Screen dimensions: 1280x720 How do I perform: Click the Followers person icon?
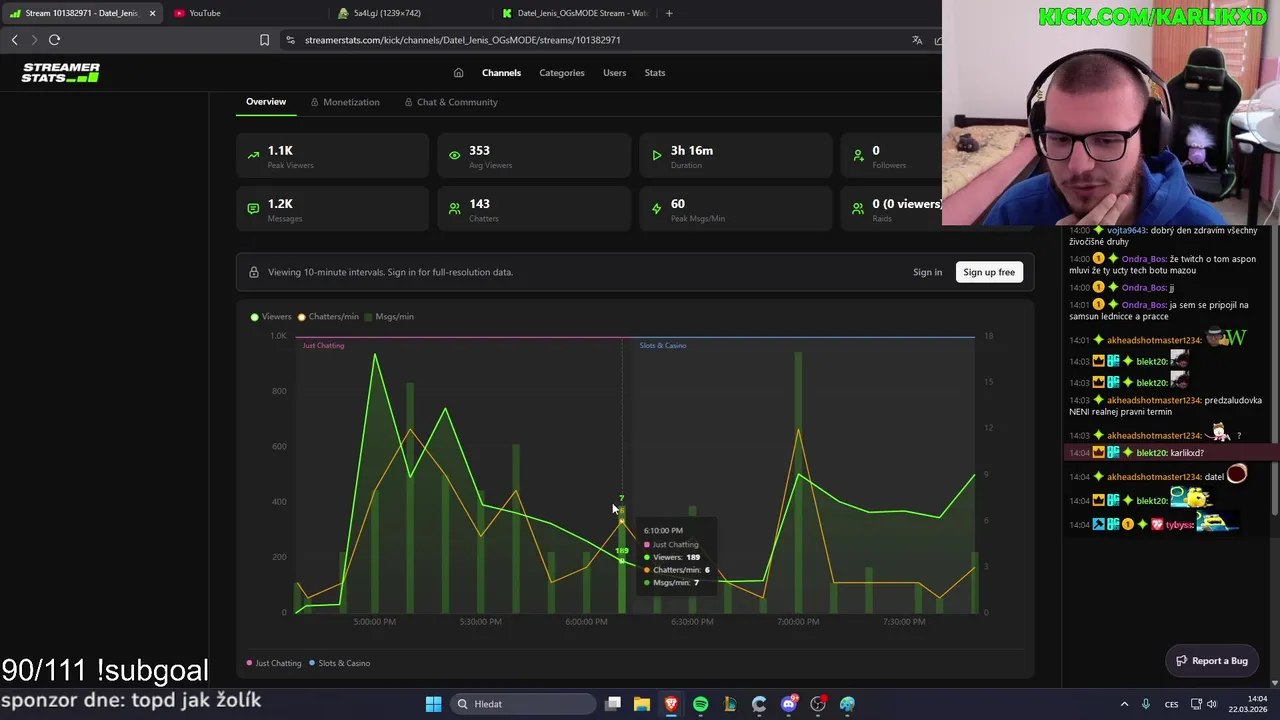click(x=858, y=155)
